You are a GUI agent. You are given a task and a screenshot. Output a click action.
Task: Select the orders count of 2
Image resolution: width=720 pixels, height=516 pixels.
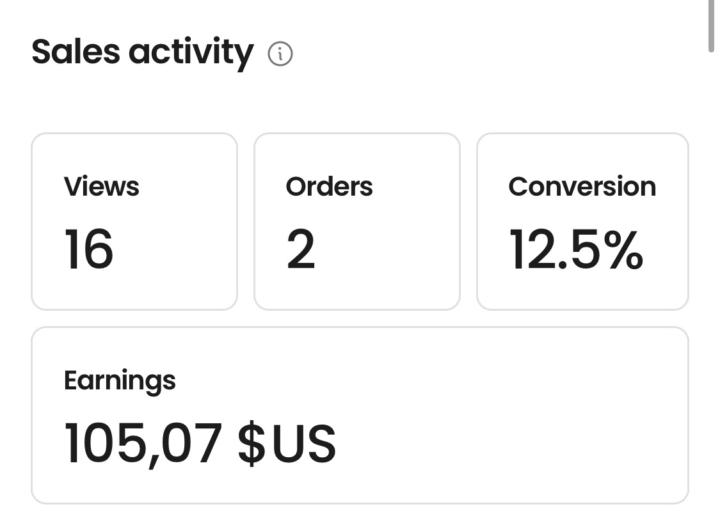[300, 249]
